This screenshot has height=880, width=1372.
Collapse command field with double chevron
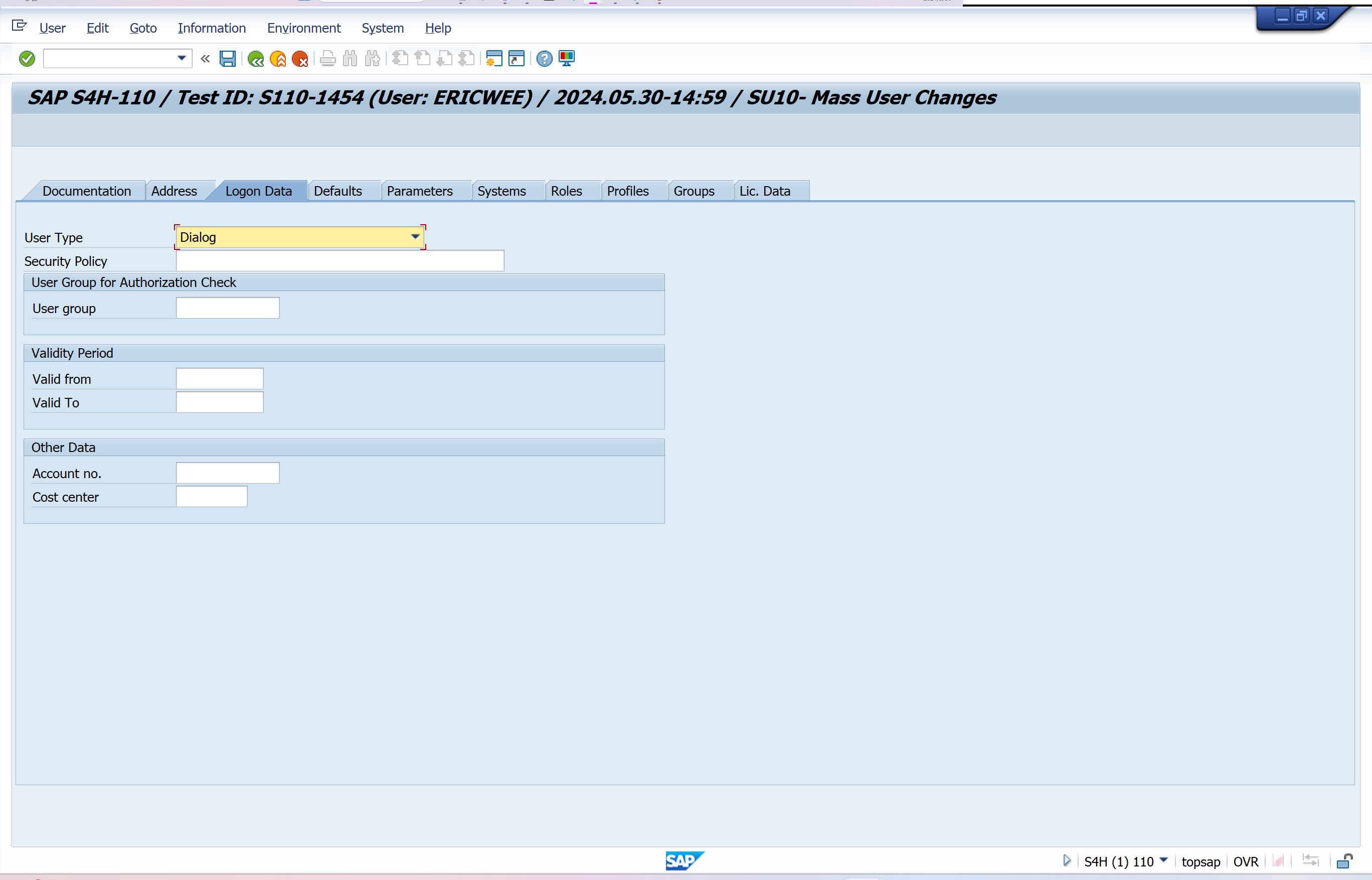pos(205,58)
